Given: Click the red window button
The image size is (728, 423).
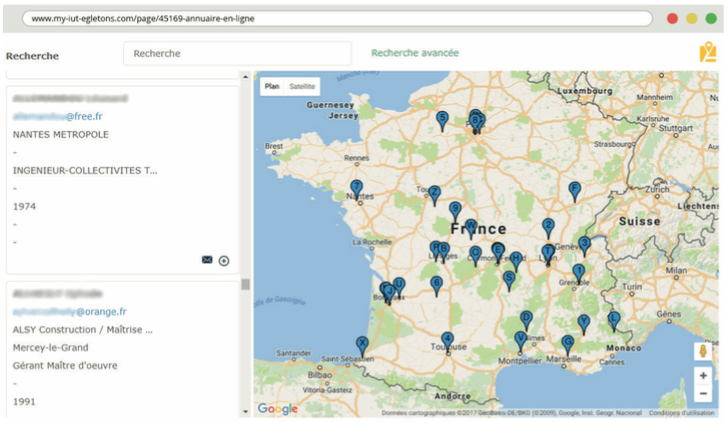Looking at the screenshot, I should click(672, 18).
